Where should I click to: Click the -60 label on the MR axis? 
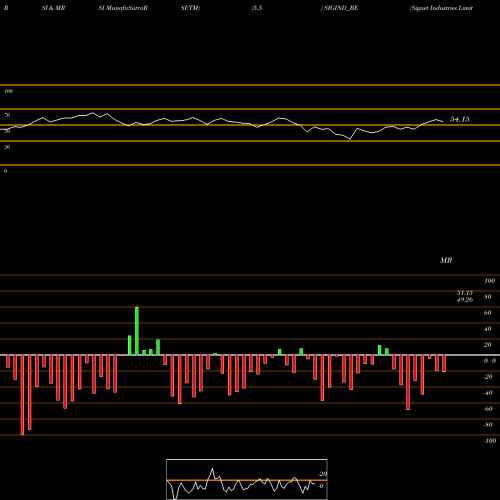coord(488,409)
